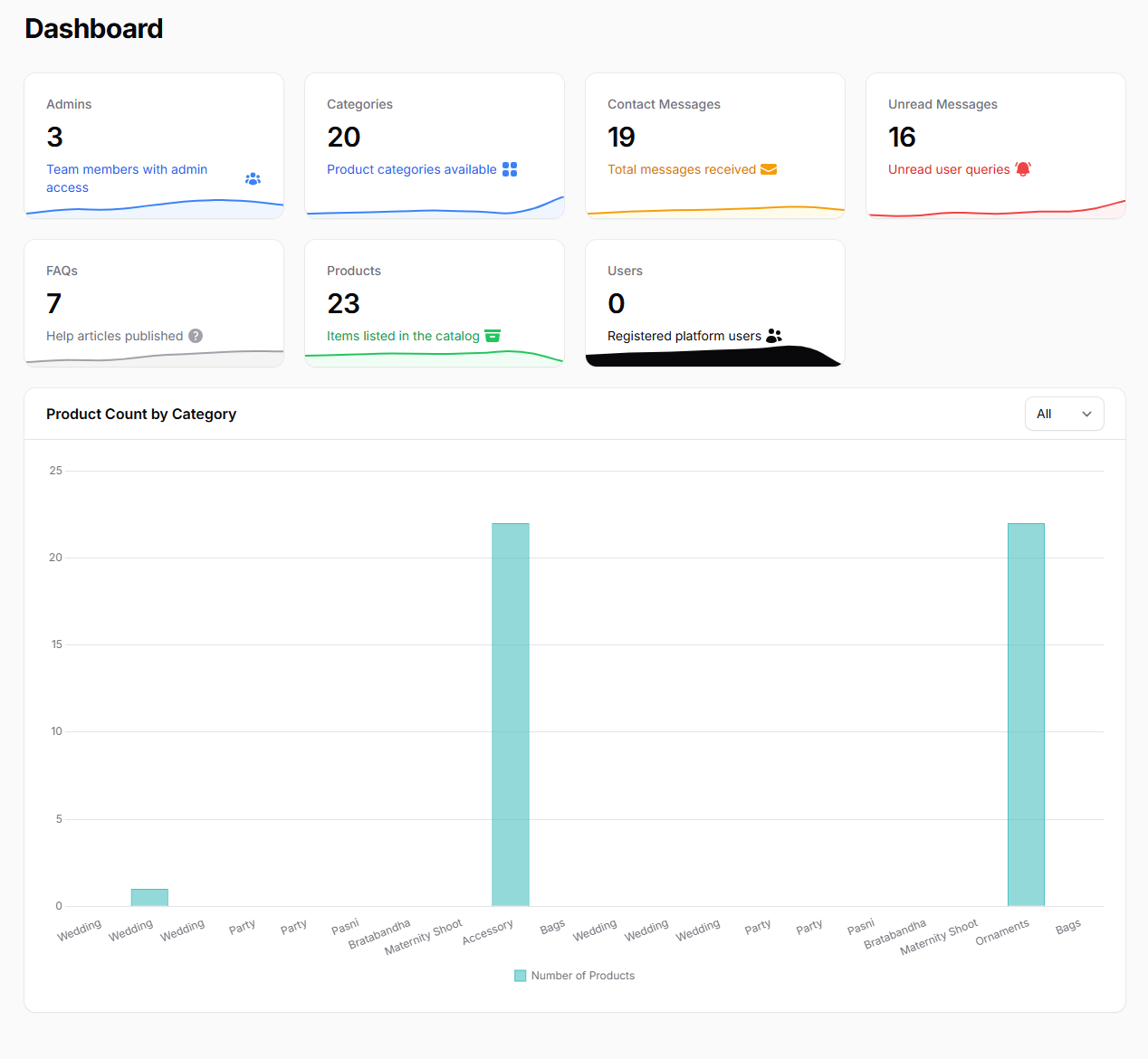
Task: Click the grid icon beside Product categories available
Action: pos(510,169)
